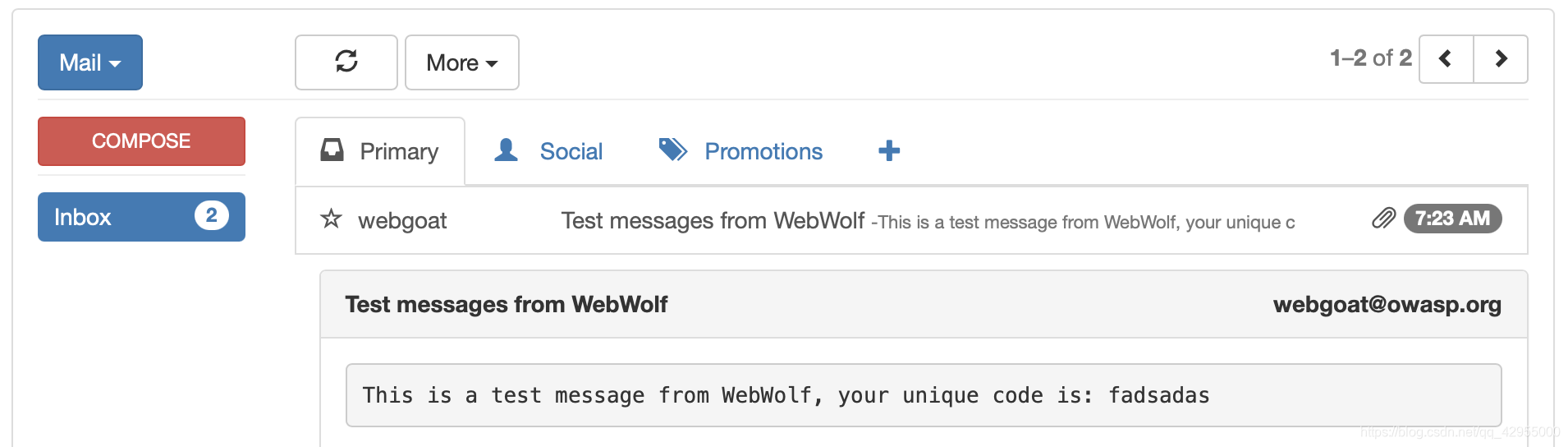Image resolution: width=1568 pixels, height=447 pixels.
Task: Switch to the Promotions tab
Action: pyautogui.click(x=763, y=152)
